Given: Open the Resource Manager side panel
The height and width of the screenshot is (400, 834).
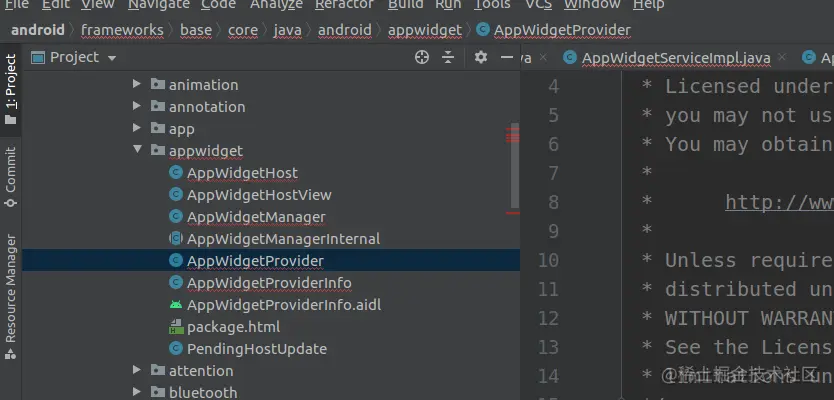Looking at the screenshot, I should (11, 296).
